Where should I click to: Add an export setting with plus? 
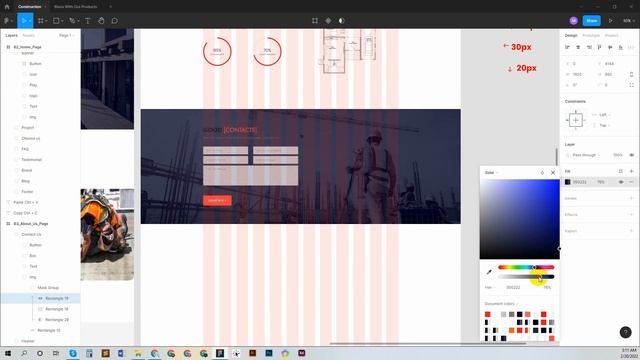(631, 231)
